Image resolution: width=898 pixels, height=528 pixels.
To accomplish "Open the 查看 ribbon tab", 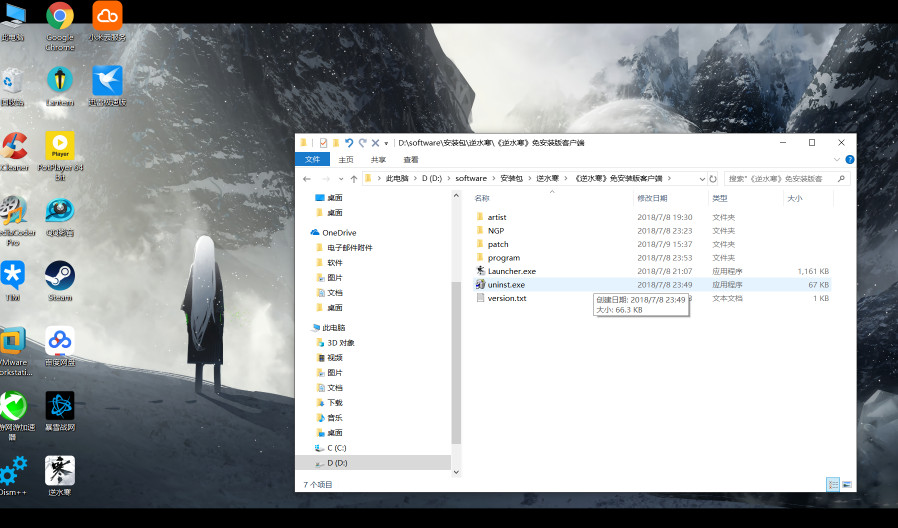I will 411,160.
